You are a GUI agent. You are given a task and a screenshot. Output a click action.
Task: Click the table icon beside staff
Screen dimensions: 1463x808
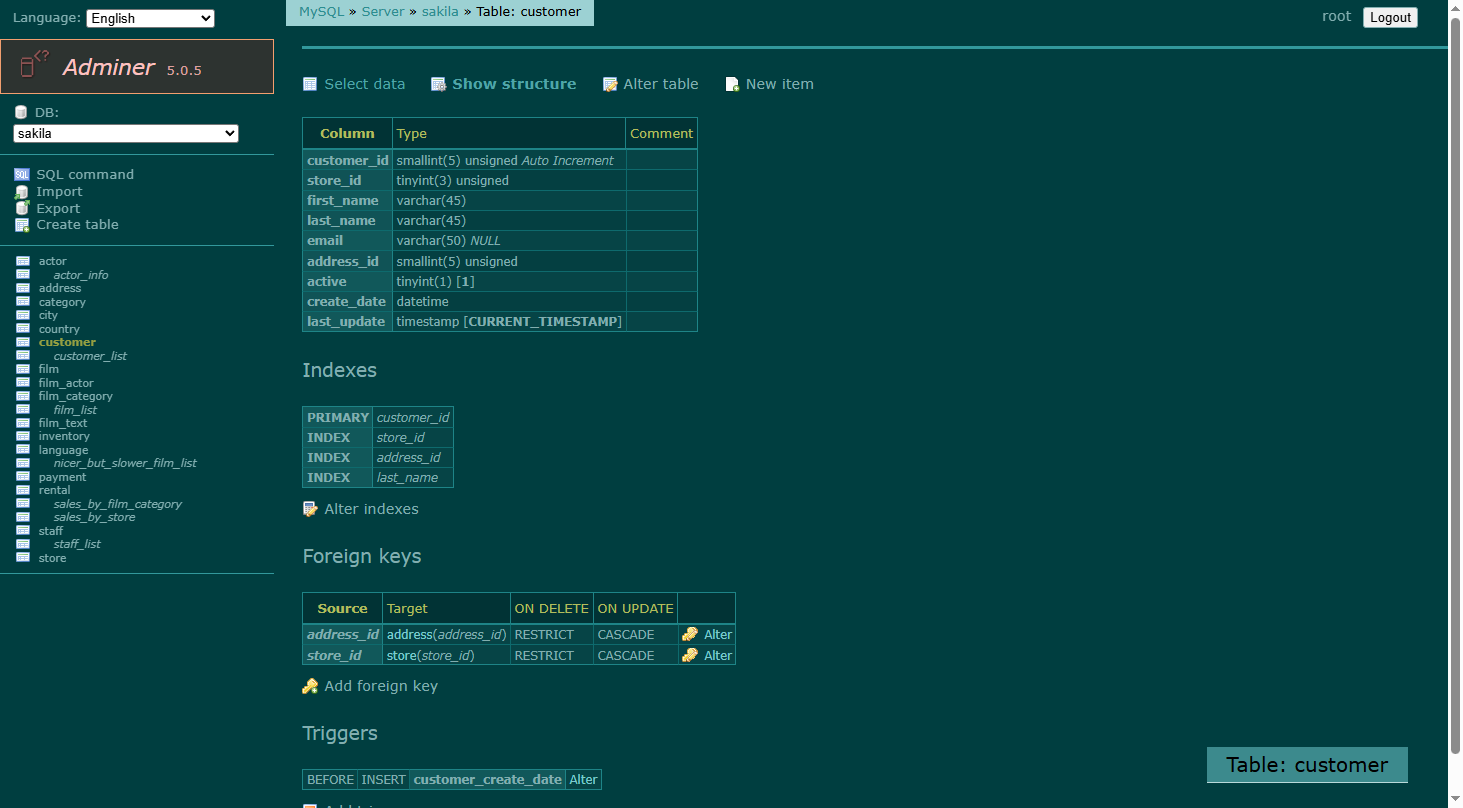pos(22,531)
